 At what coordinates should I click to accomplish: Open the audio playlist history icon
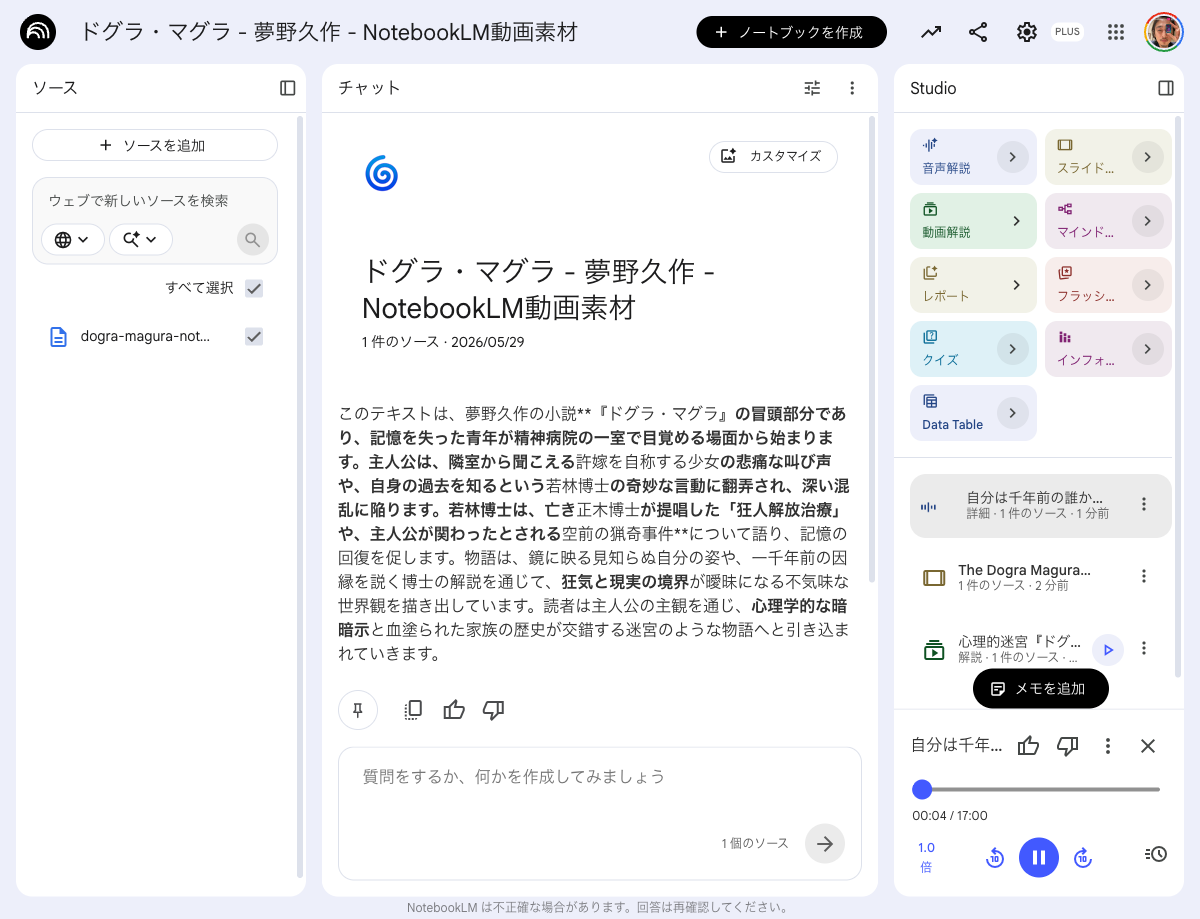coord(1156,854)
